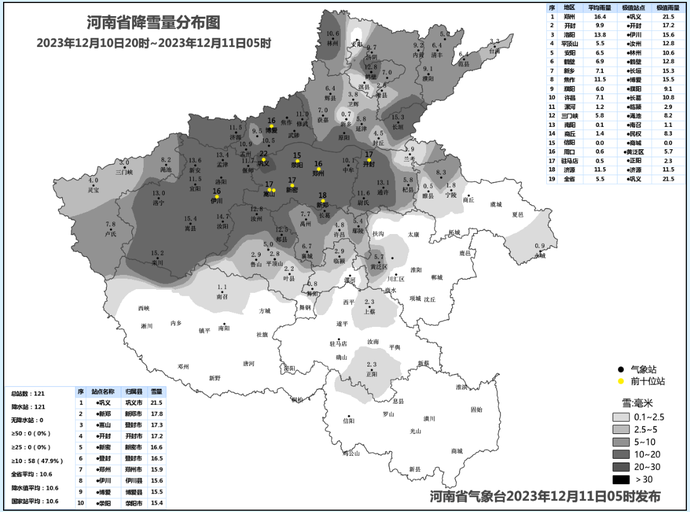Click the yellow 前十位站 legend dot
The image size is (690, 512).
[620, 381]
